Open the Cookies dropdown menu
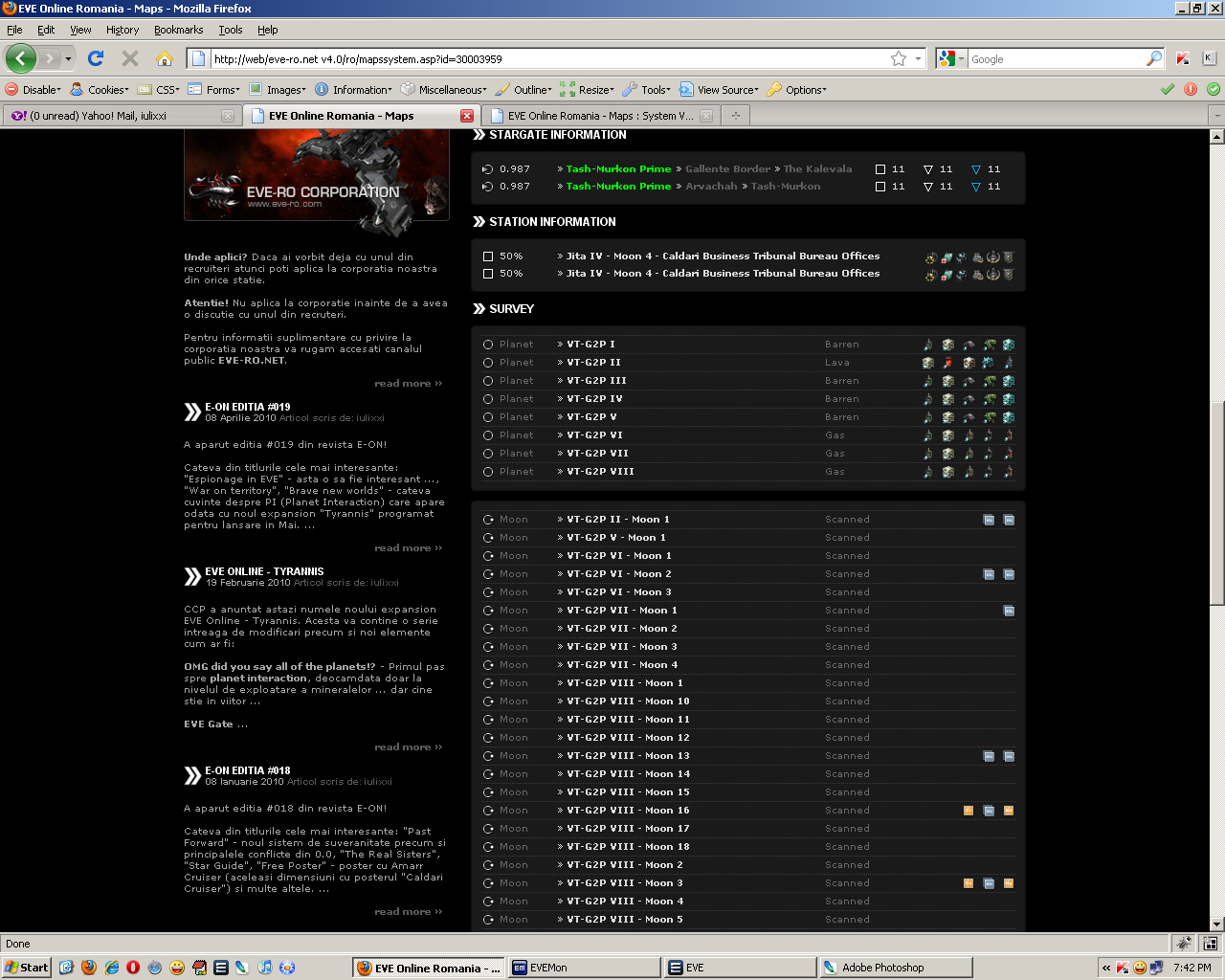This screenshot has height=980, width=1225. (x=100, y=89)
